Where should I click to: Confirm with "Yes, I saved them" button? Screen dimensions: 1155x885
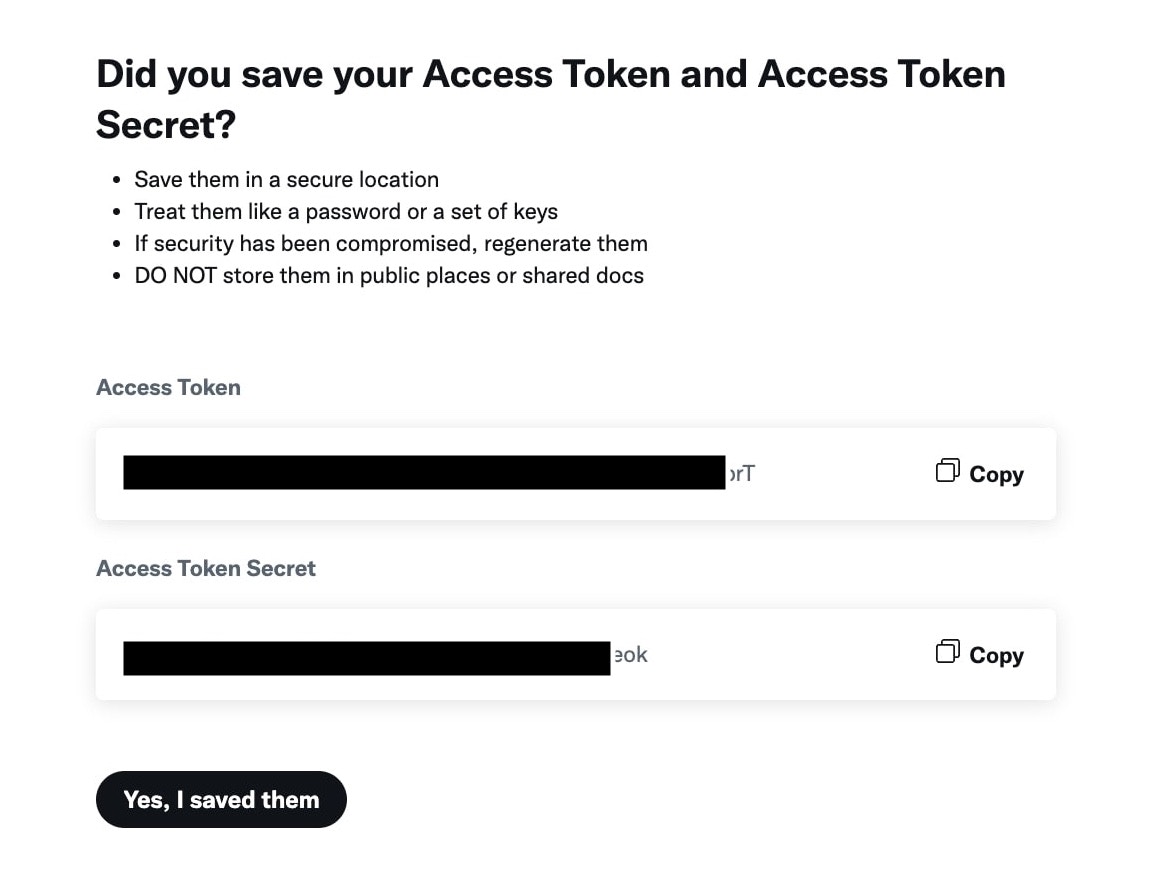(221, 799)
